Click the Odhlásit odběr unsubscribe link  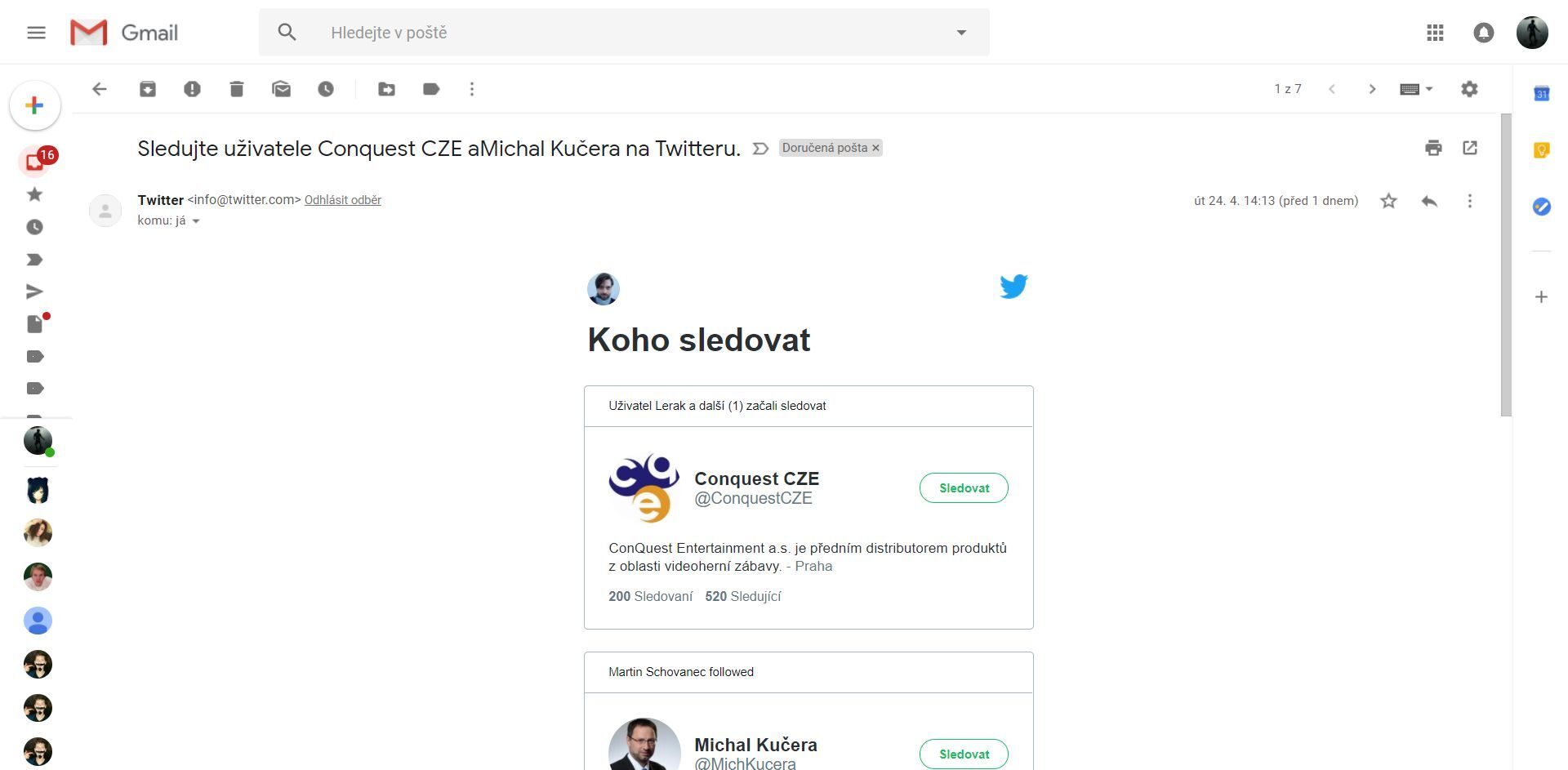pos(343,200)
